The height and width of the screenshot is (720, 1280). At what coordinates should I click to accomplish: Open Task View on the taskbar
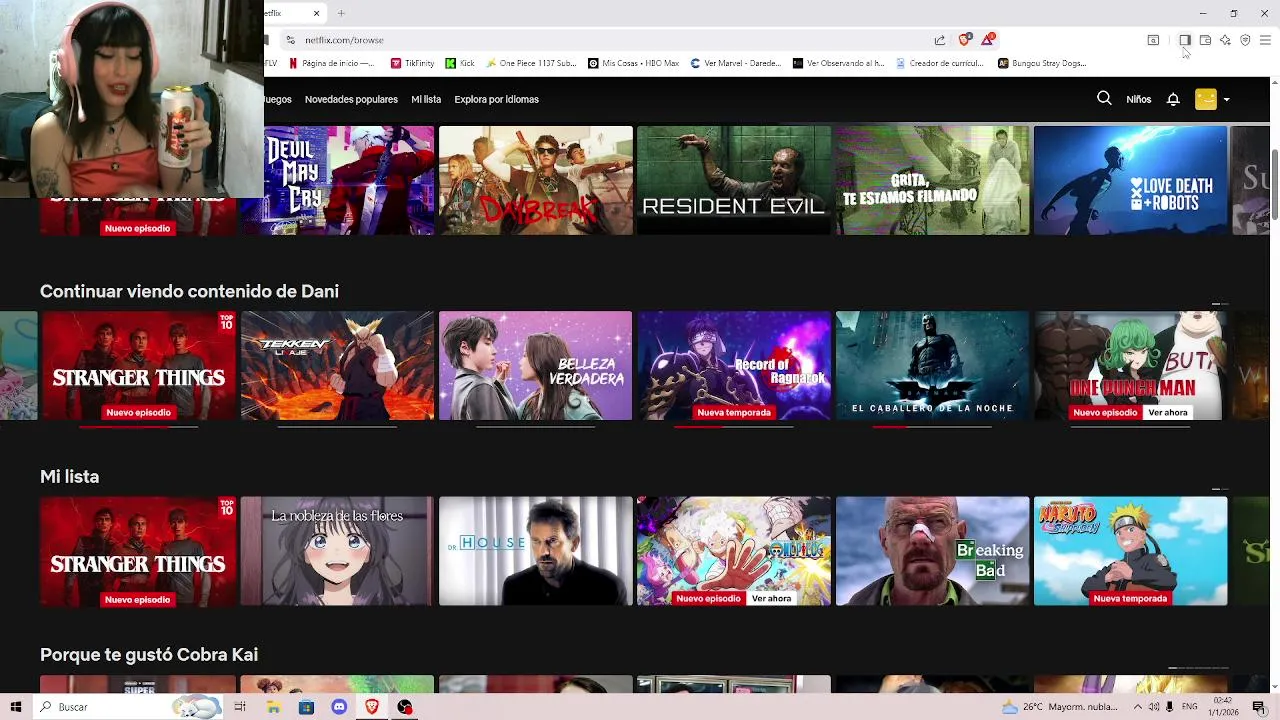pos(240,707)
